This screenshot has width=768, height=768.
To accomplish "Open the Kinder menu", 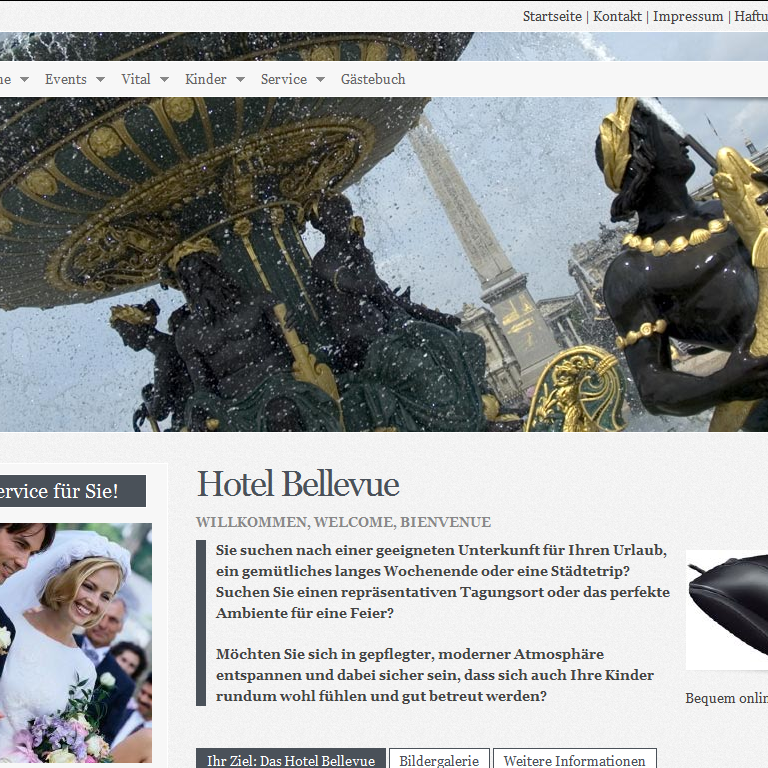I will pos(206,79).
